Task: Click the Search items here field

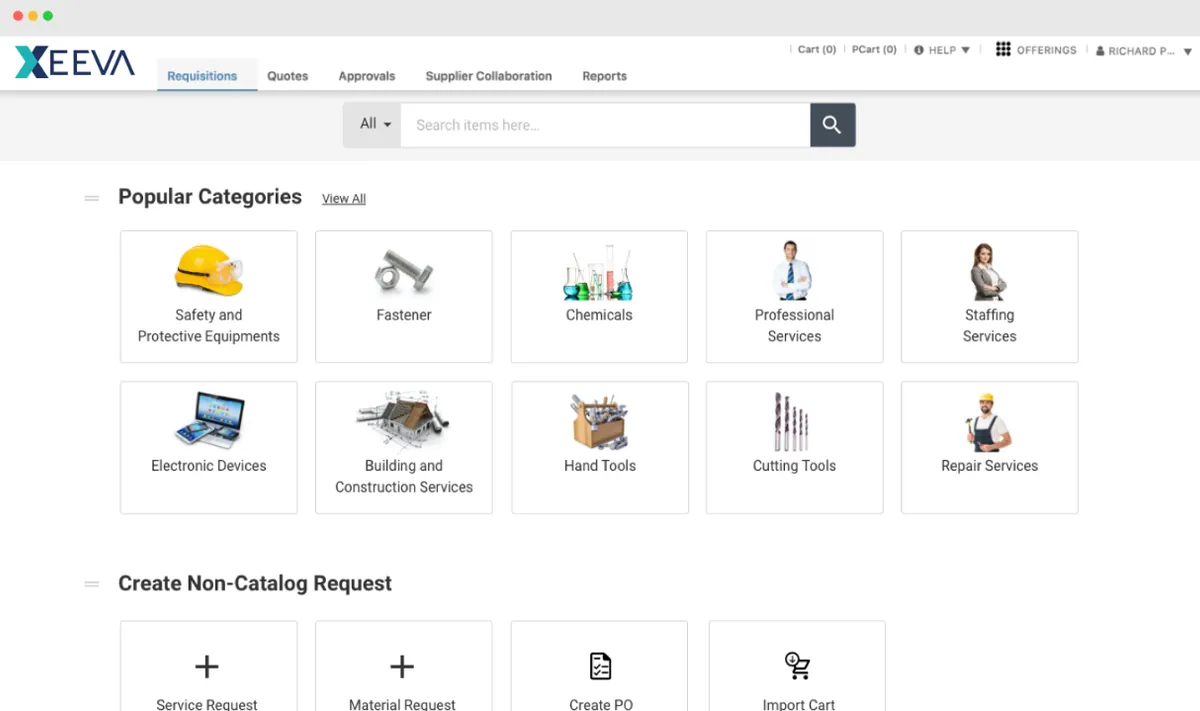Action: (x=605, y=125)
